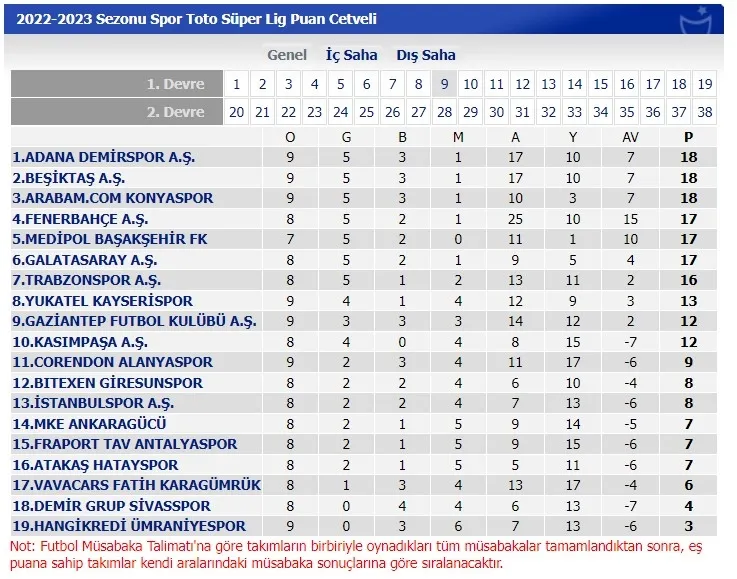
Task: Go to week 20 in 2. Devre
Action: (x=236, y=112)
